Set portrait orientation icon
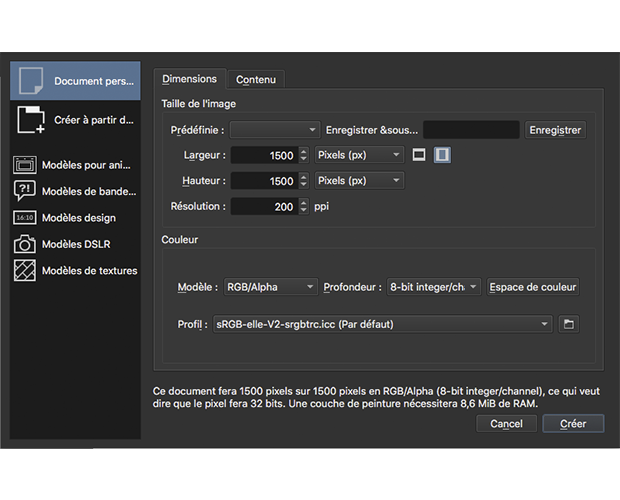The image size is (620, 500). [x=442, y=155]
